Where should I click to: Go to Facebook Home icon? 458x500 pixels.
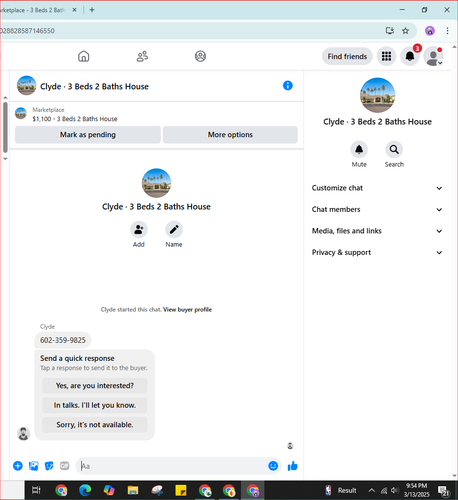click(x=84, y=56)
